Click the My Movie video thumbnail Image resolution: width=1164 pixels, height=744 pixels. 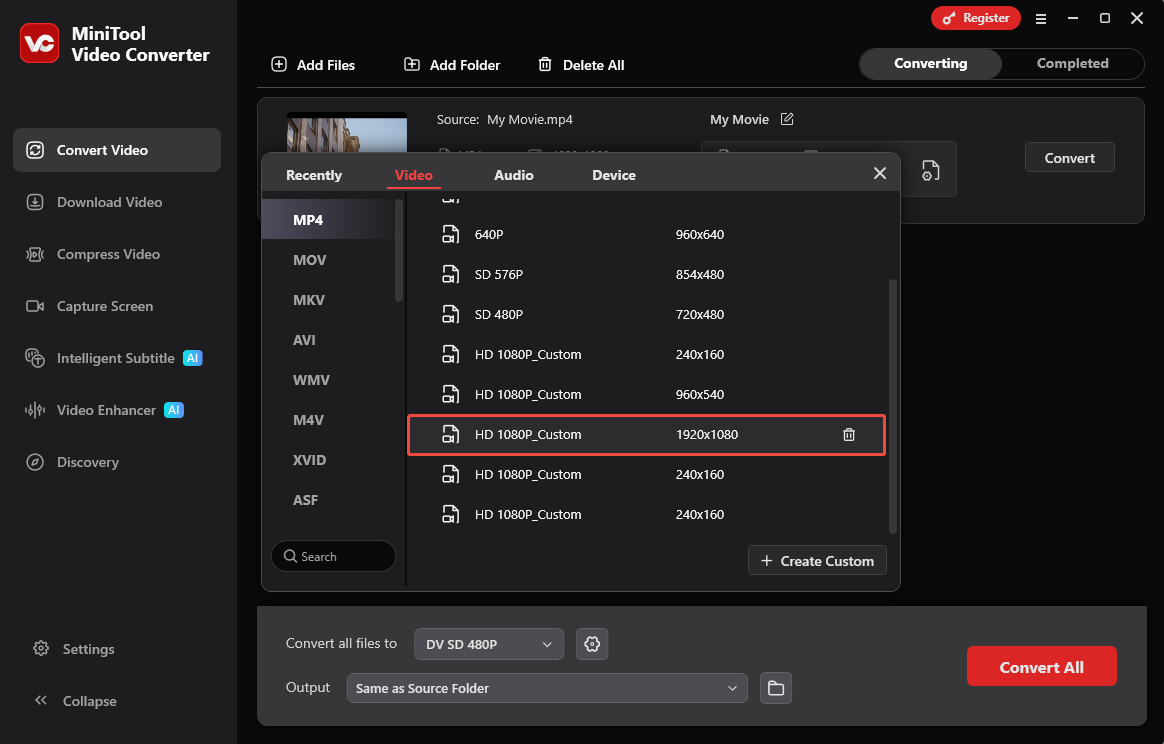(x=347, y=133)
